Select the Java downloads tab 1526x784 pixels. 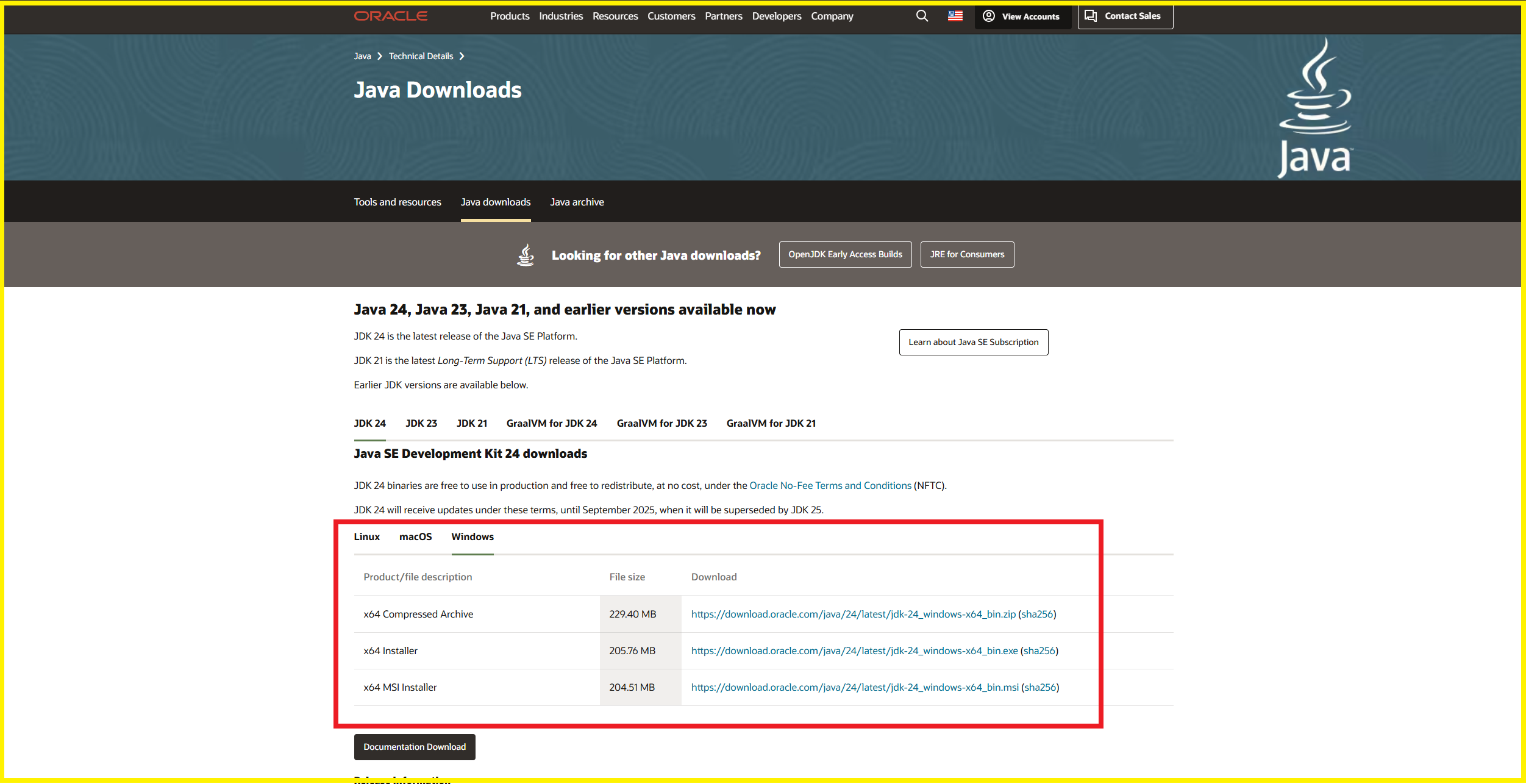pos(496,202)
